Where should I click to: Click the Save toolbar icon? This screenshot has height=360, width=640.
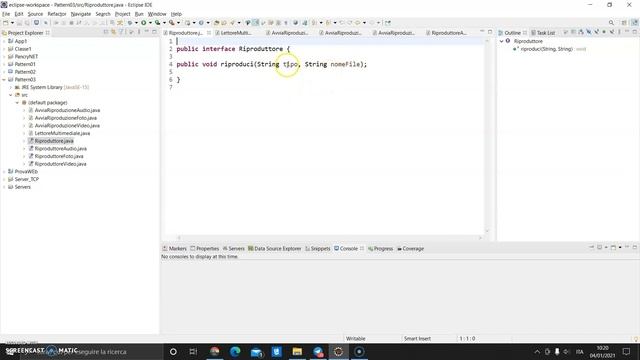point(20,23)
